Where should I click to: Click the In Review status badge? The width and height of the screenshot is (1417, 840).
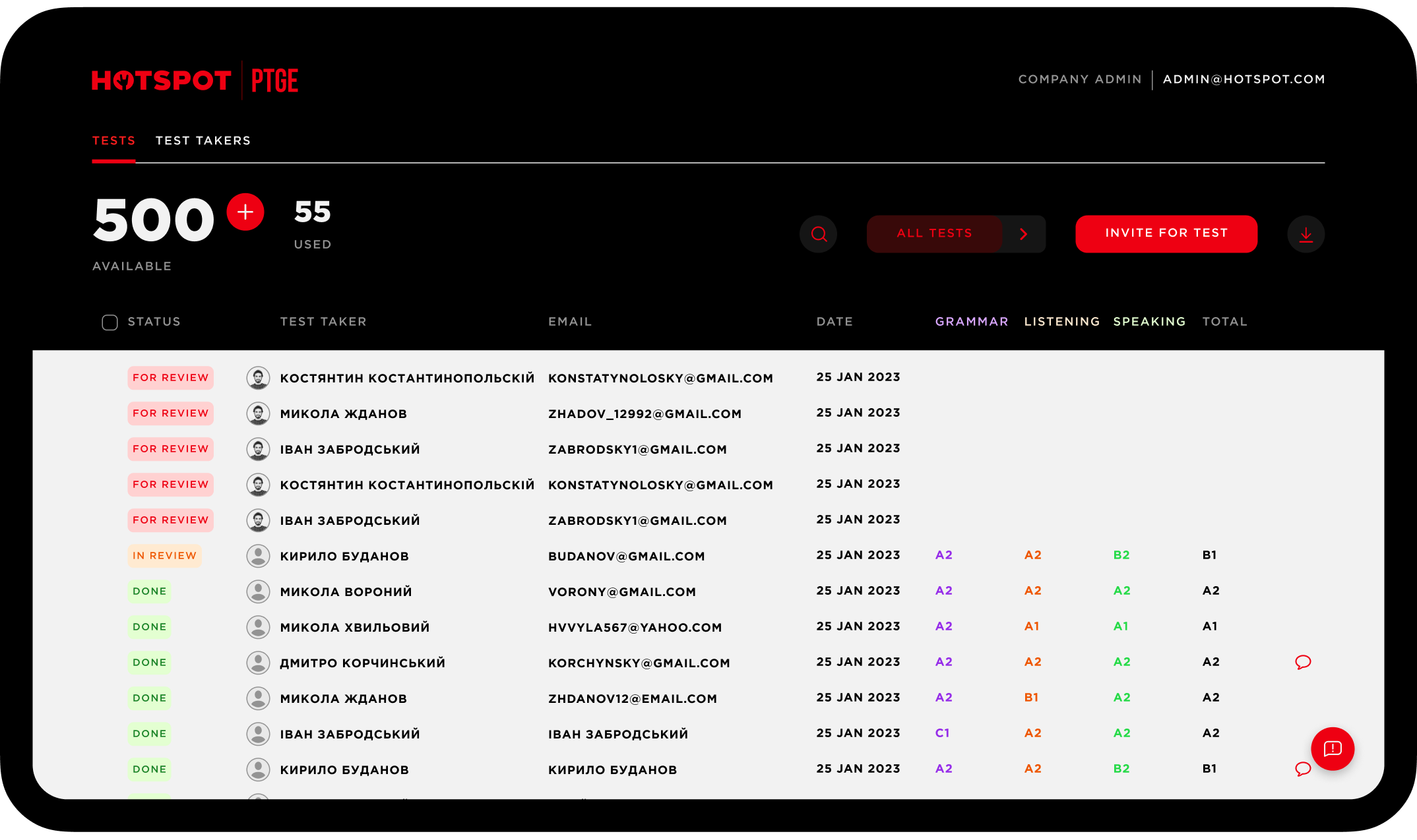(x=164, y=556)
